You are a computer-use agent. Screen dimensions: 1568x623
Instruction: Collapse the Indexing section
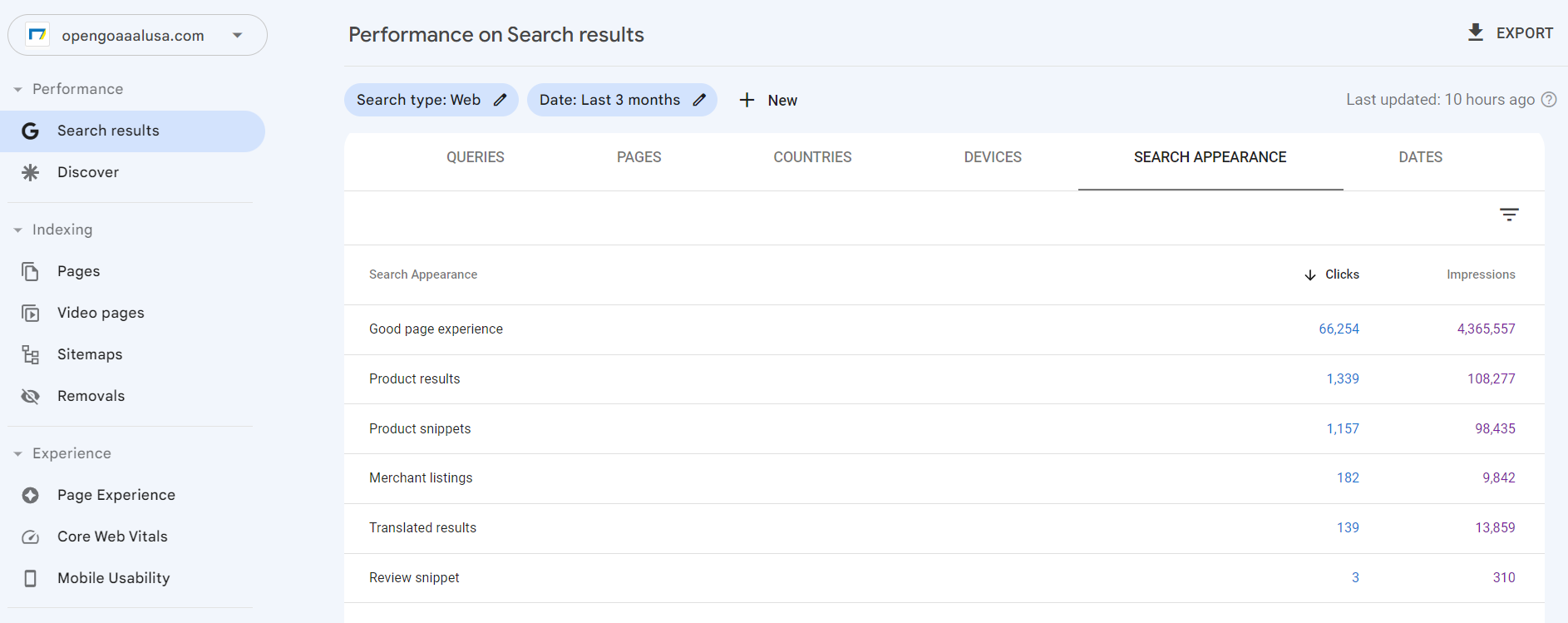17,230
